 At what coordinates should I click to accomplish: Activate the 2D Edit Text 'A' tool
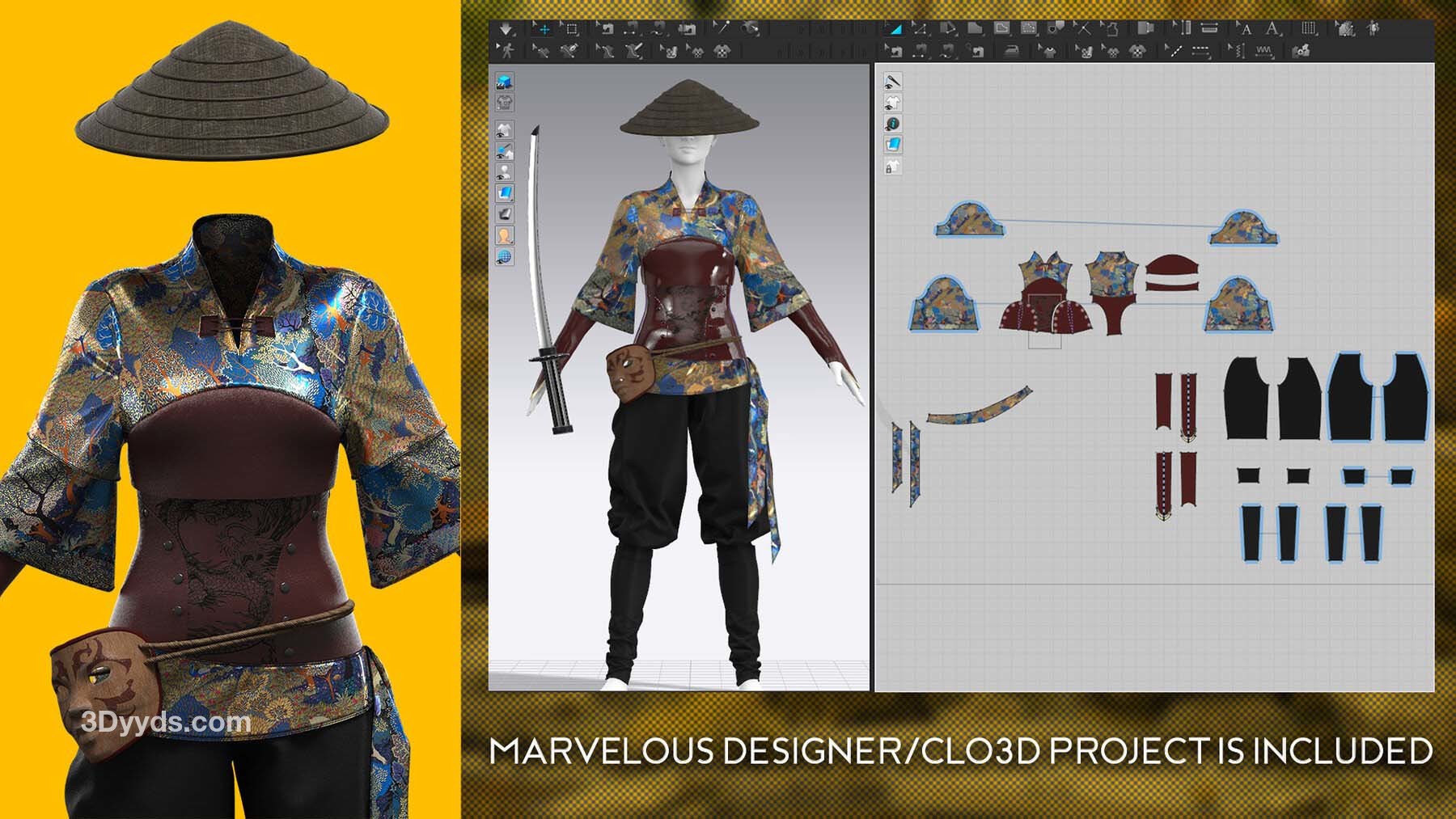coord(1246,29)
